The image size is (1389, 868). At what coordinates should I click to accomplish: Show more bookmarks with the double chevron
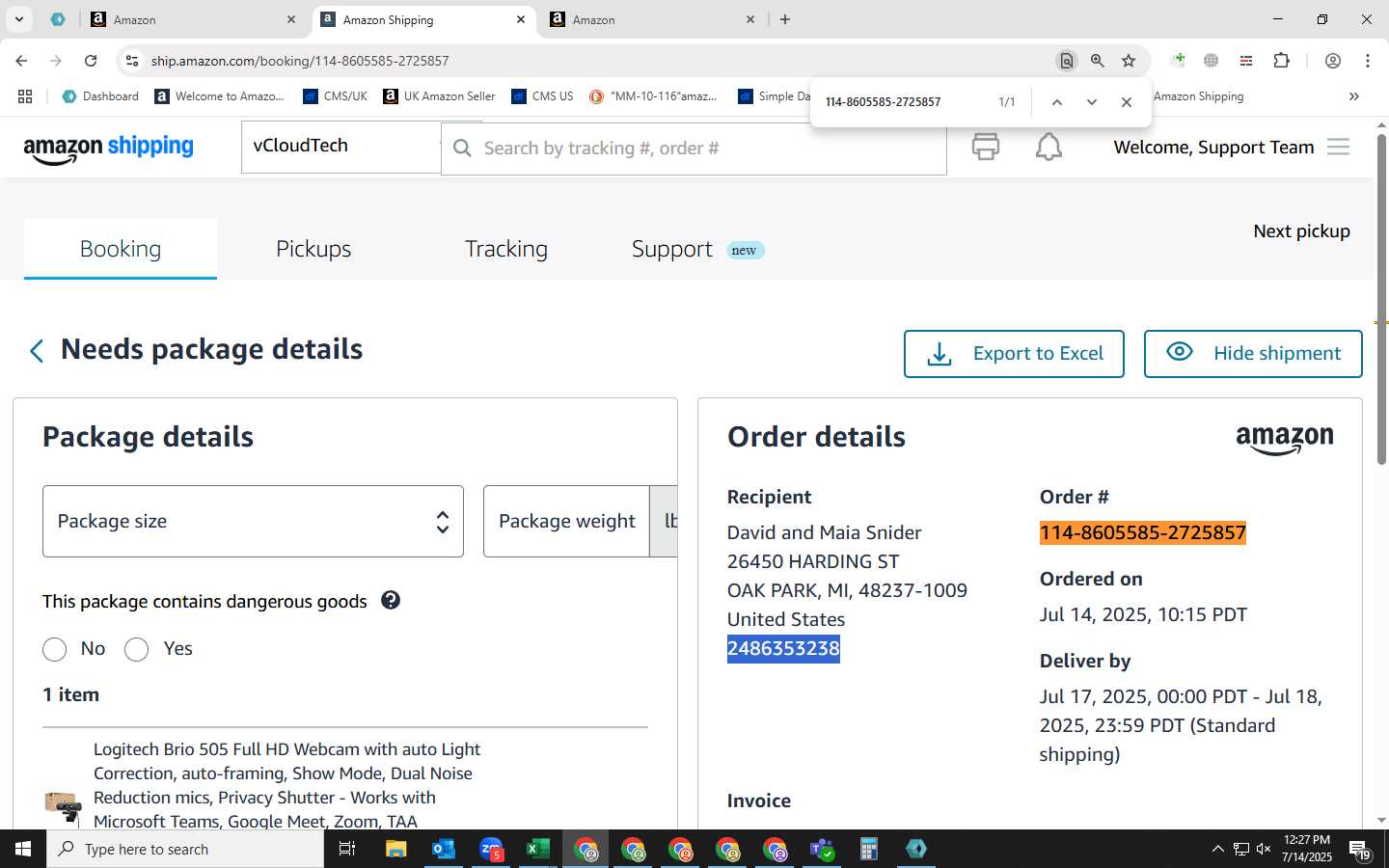click(1354, 96)
